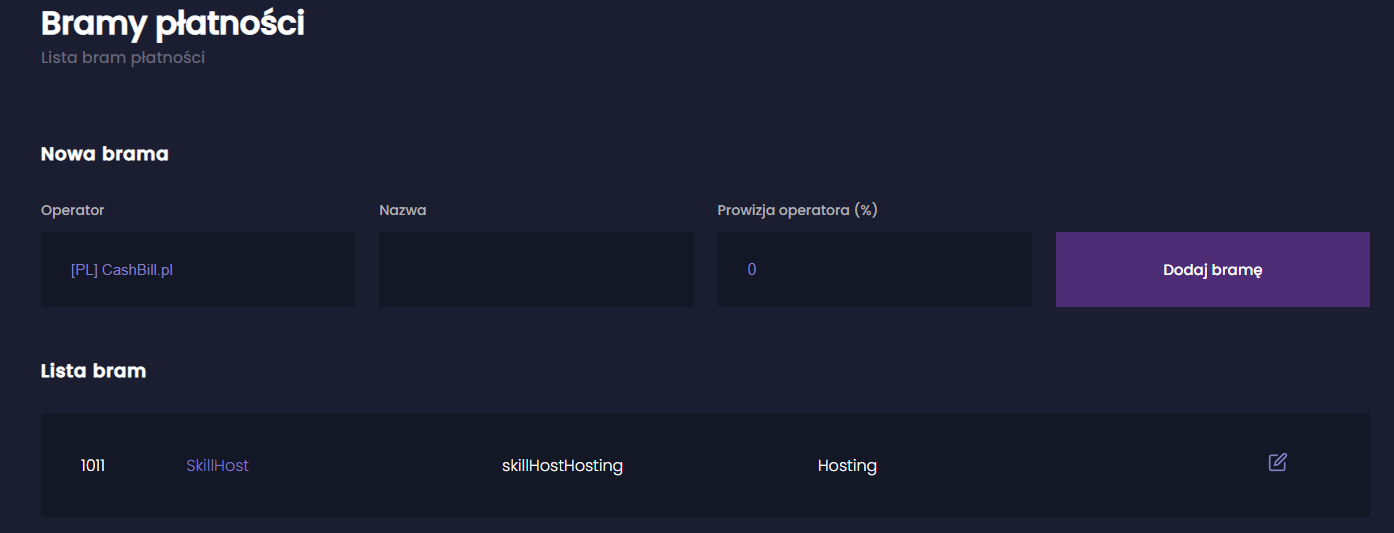
Task: Click the Lista bram płatności subtitle
Action: (x=123, y=58)
